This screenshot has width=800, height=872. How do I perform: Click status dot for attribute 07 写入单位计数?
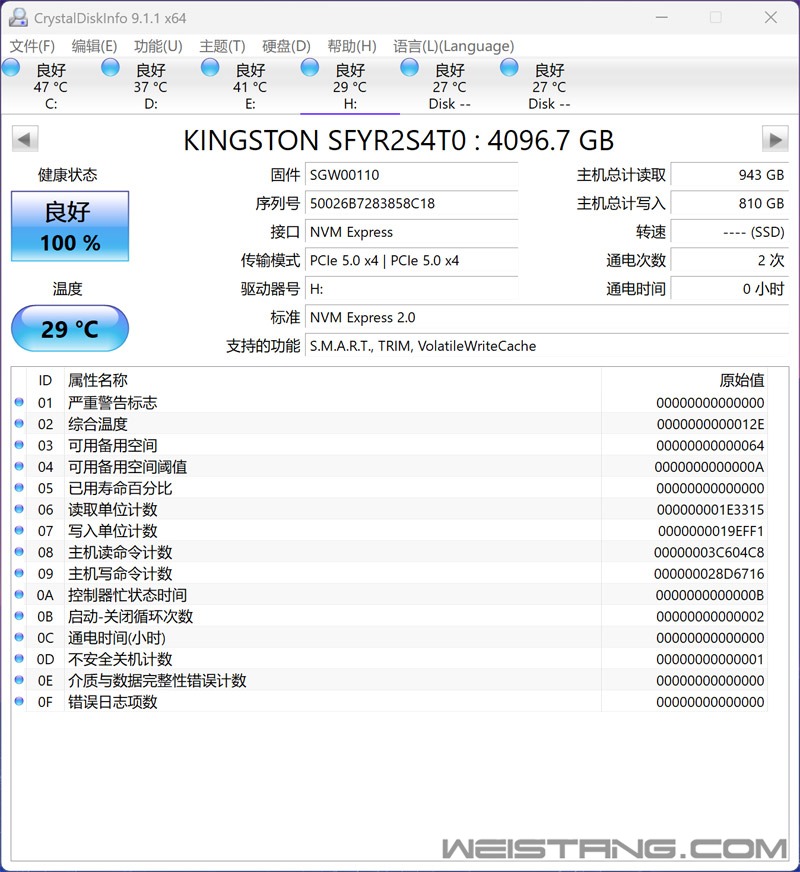tap(19, 531)
